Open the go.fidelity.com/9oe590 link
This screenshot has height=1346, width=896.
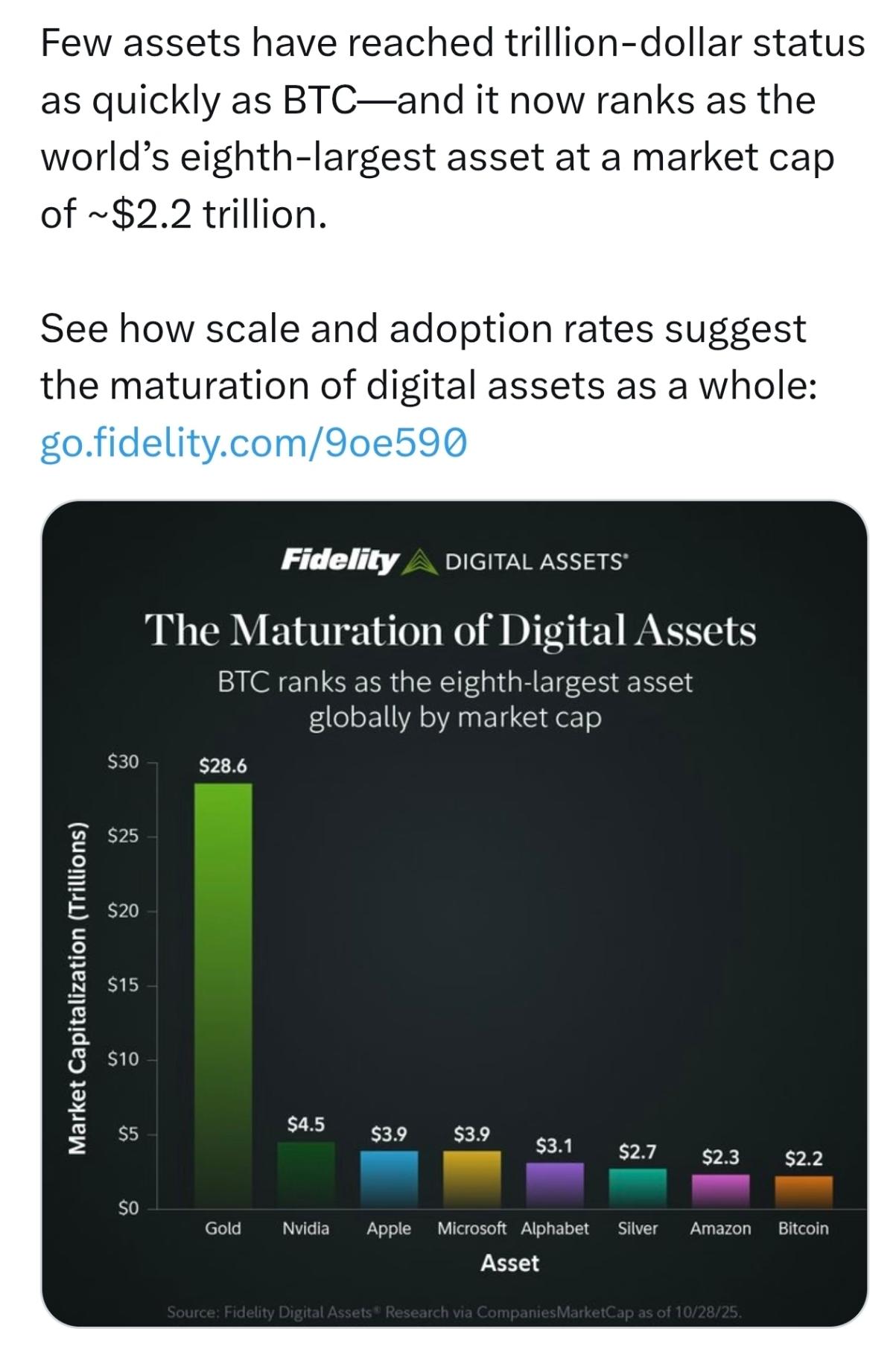point(253,442)
